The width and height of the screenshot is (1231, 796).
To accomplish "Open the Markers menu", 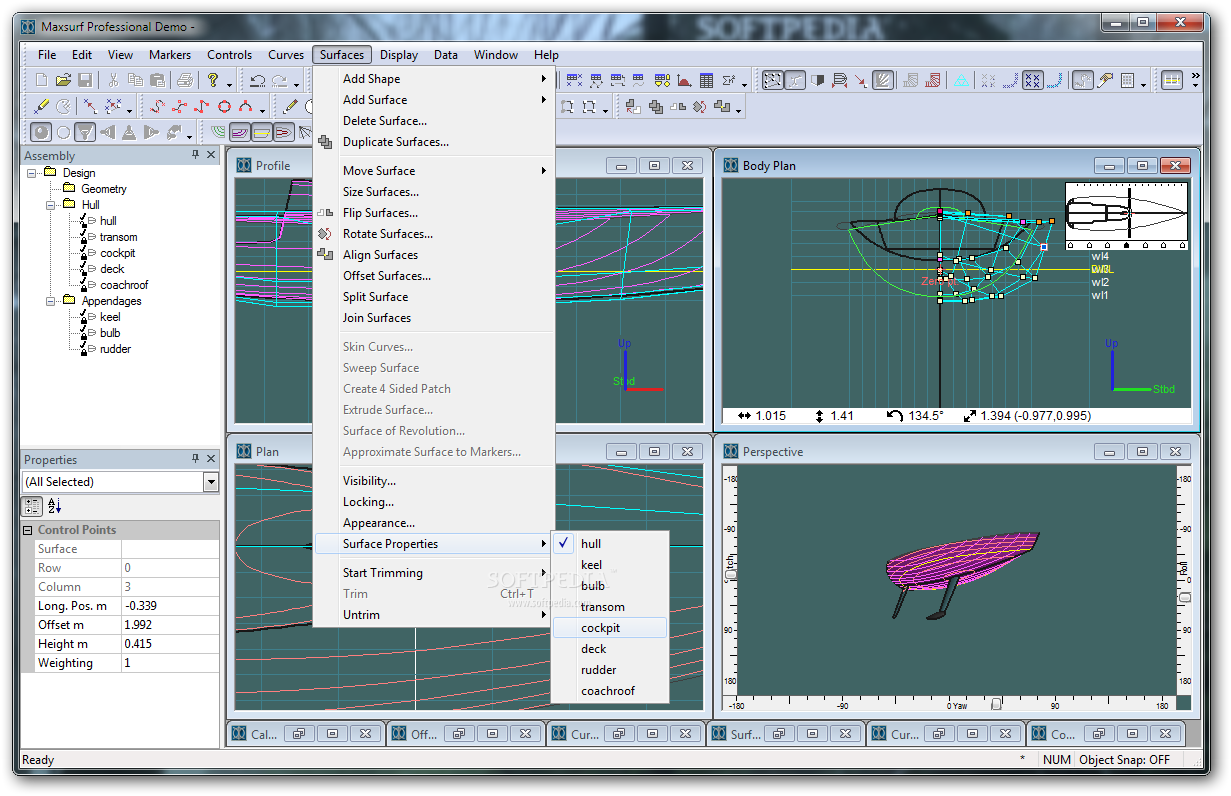I will click(170, 55).
